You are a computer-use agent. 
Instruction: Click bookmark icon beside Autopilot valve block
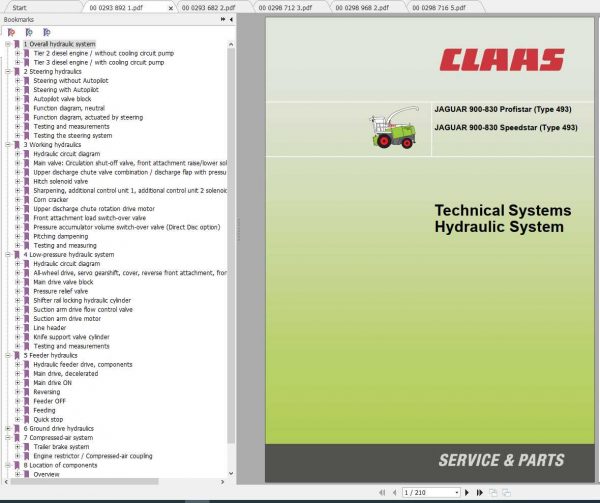[x=26, y=99]
